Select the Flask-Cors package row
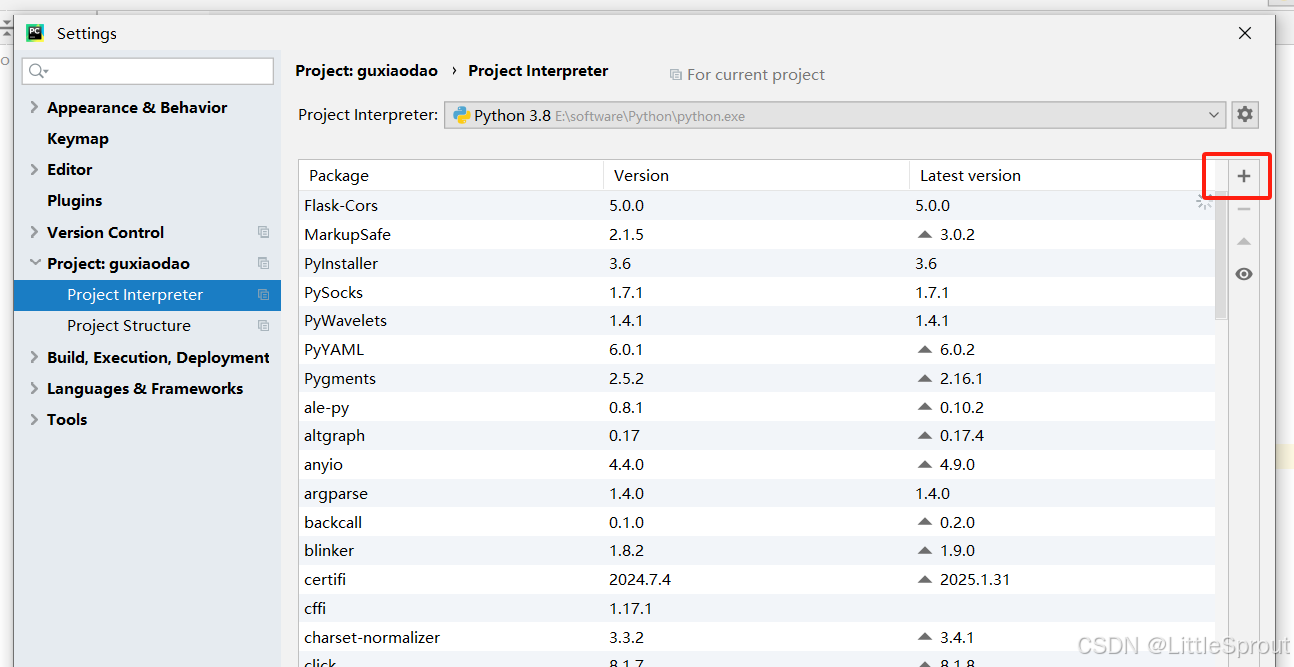 (x=757, y=205)
